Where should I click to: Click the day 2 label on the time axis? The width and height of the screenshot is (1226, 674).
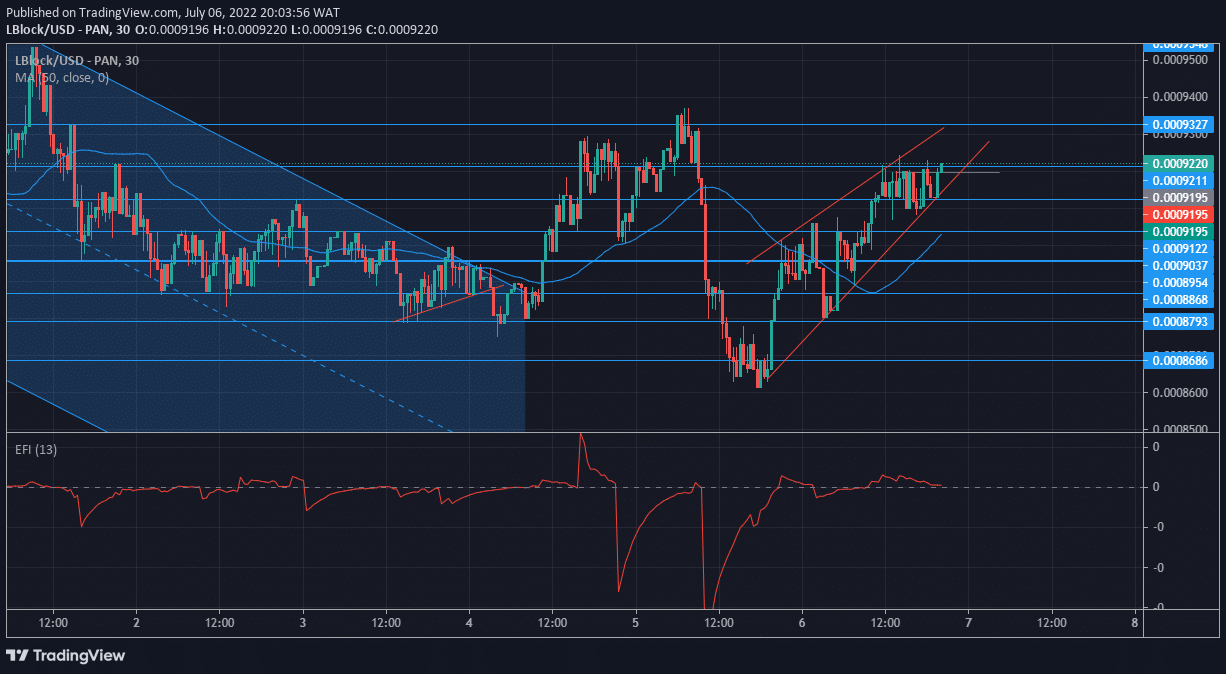pos(136,622)
